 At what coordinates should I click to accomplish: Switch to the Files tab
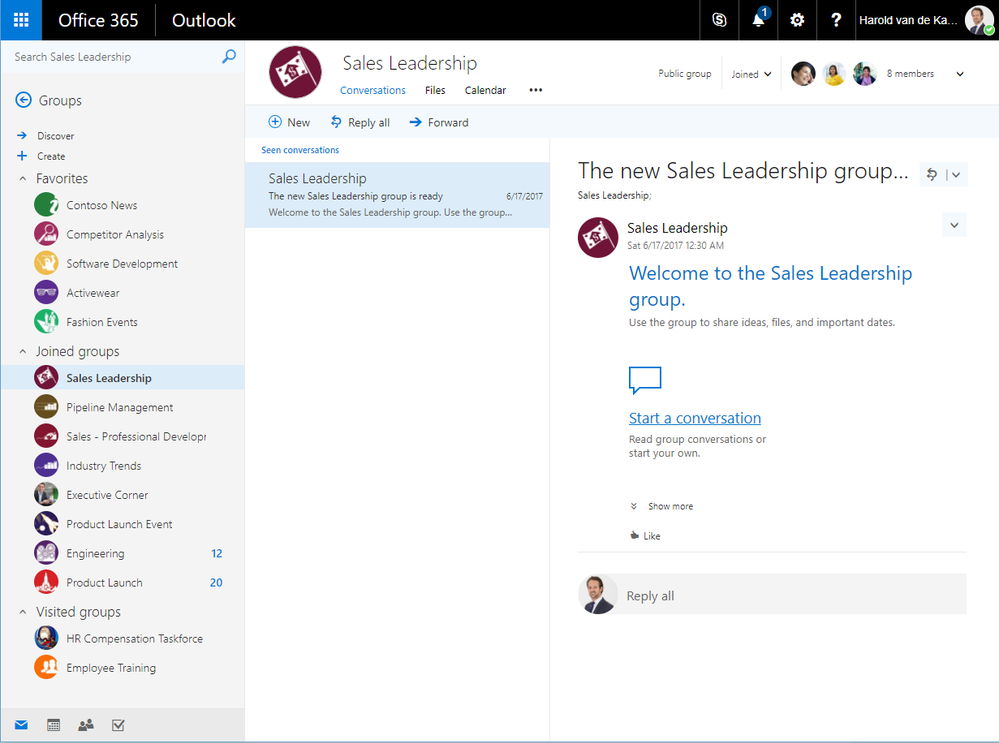click(435, 90)
